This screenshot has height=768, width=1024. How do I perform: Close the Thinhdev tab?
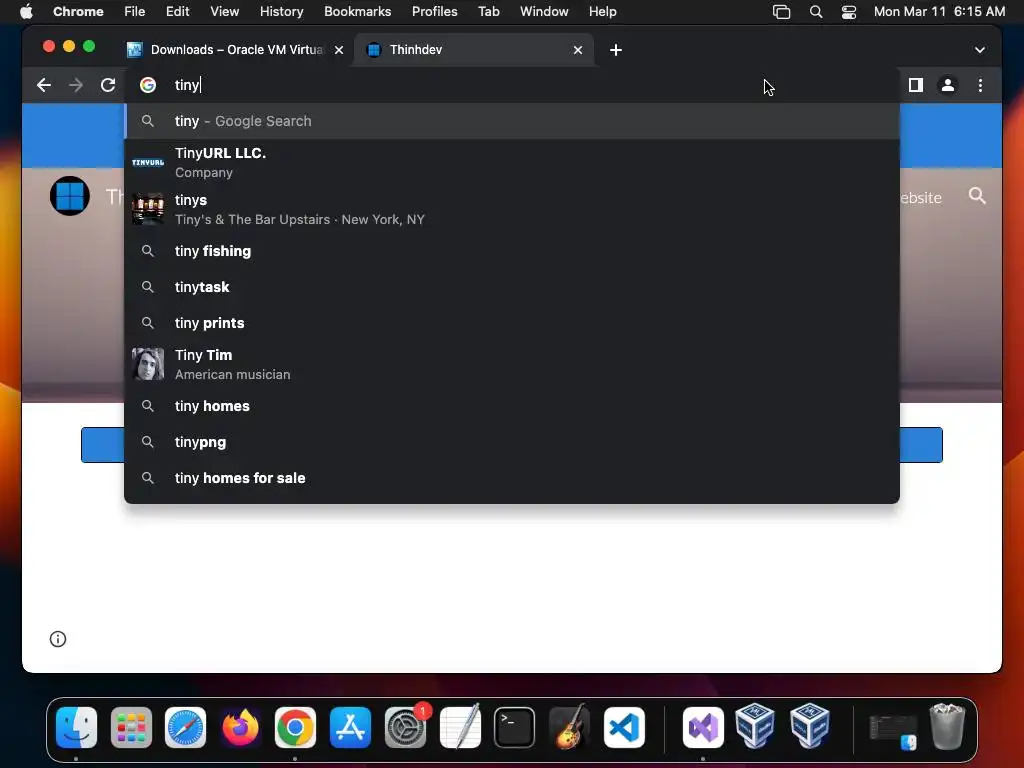point(578,50)
